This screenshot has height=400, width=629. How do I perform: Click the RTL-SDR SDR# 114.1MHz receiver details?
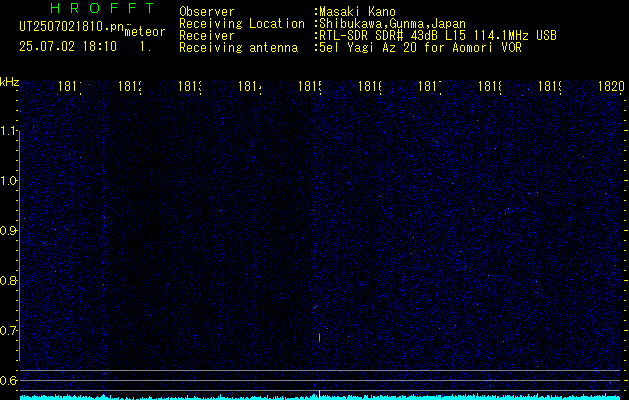[438, 36]
